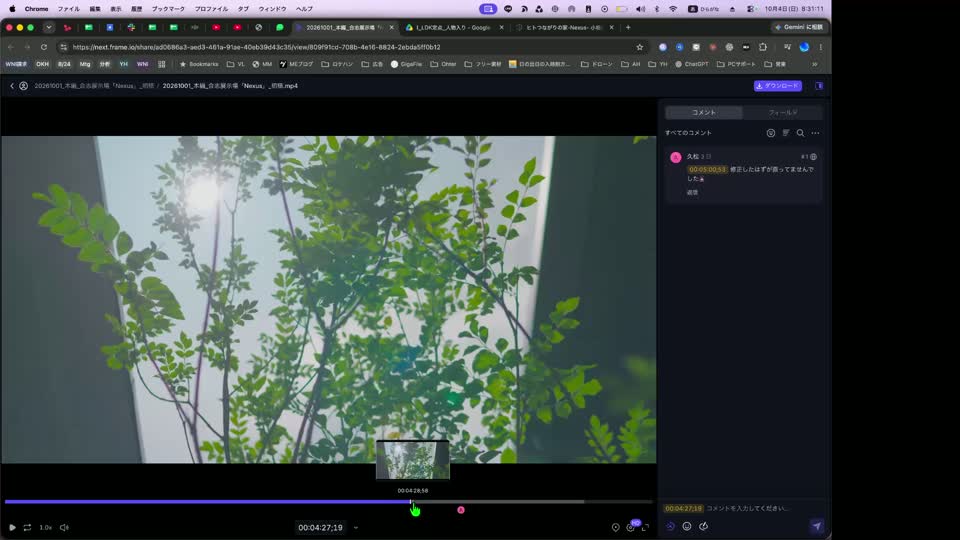Open the Chrome extensions puzzle icon
This screenshot has width=960, height=540.
click(763, 47)
